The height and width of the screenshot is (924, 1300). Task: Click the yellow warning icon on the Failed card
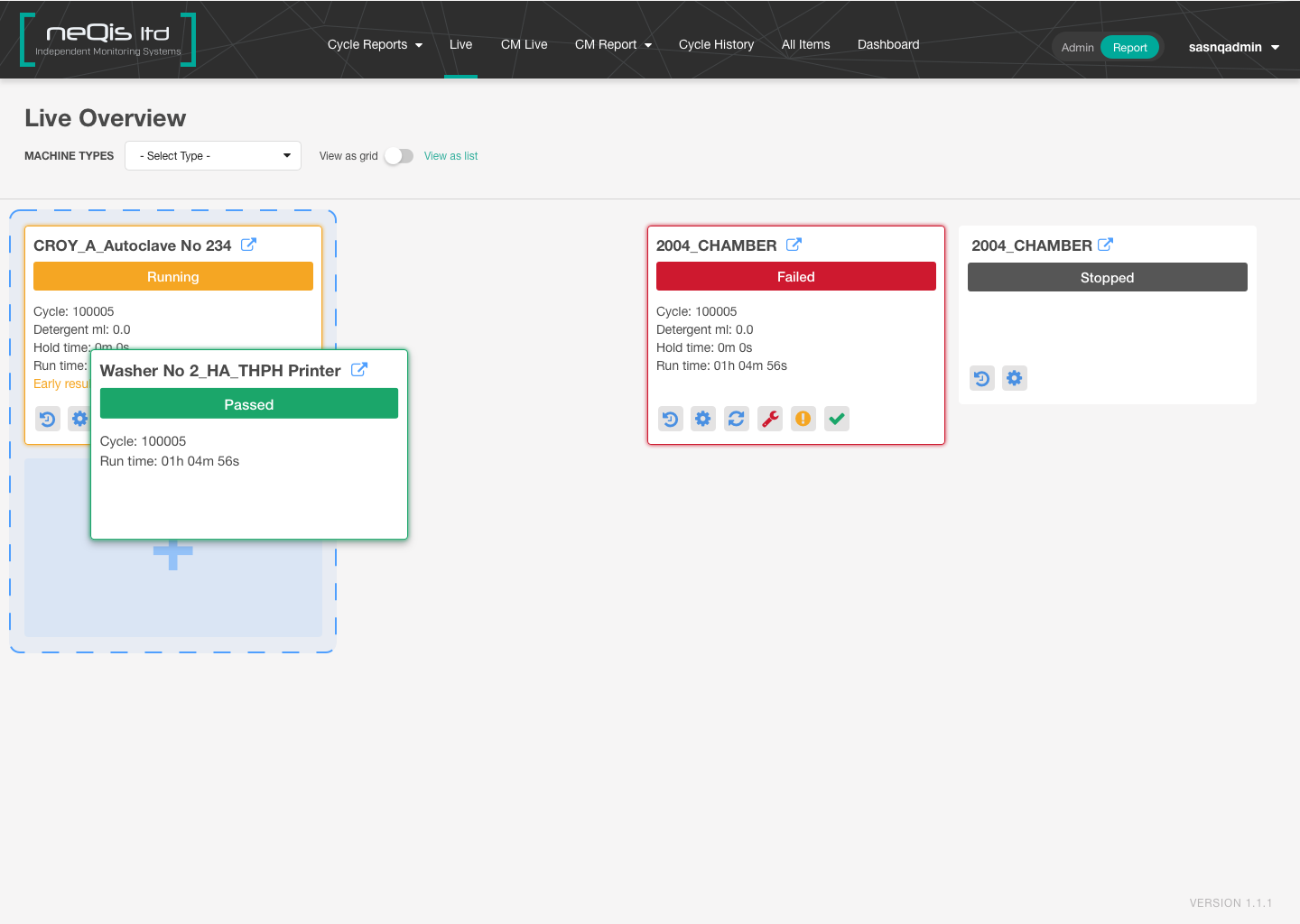(803, 418)
